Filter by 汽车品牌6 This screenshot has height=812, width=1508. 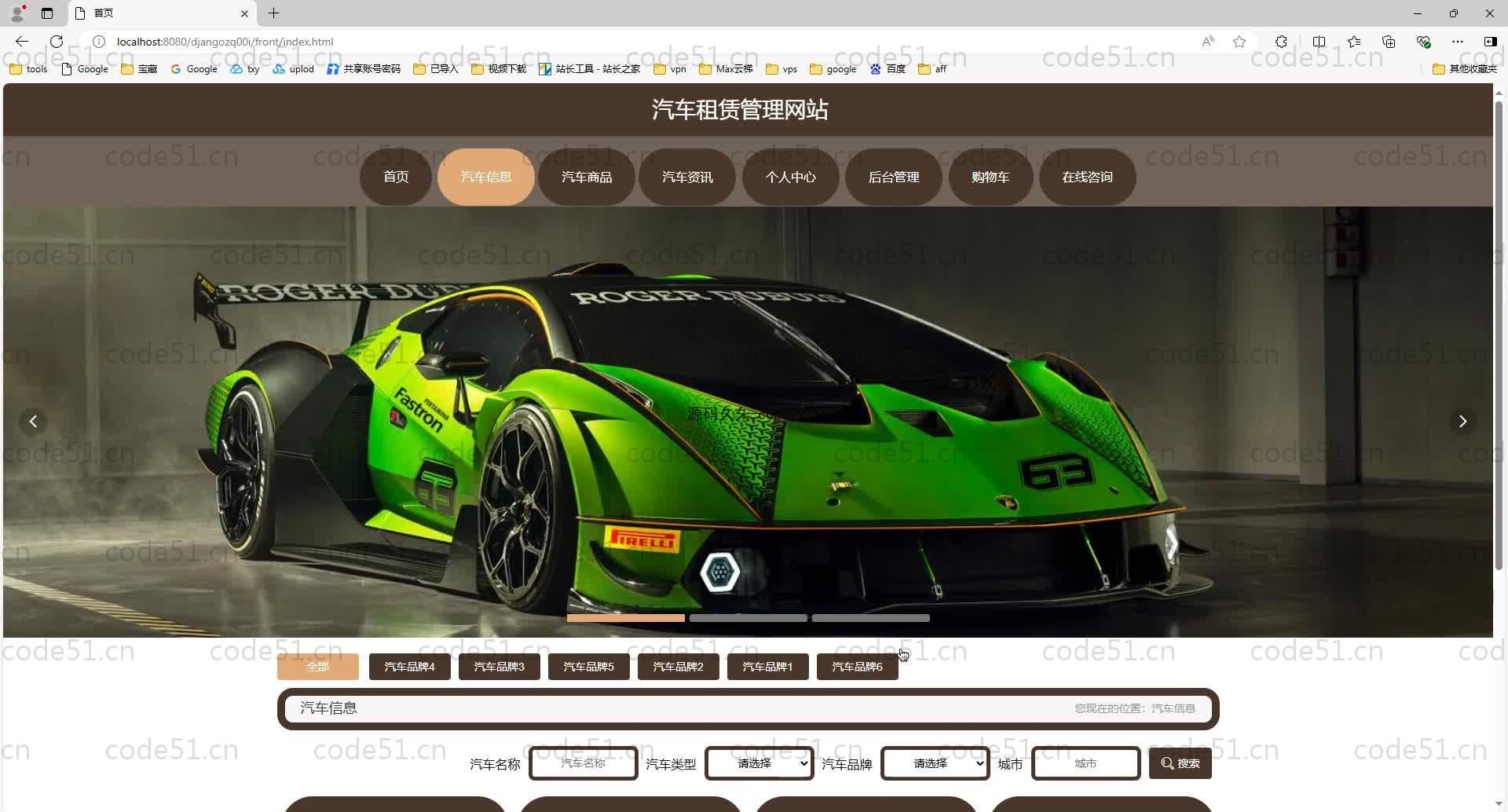coord(858,667)
